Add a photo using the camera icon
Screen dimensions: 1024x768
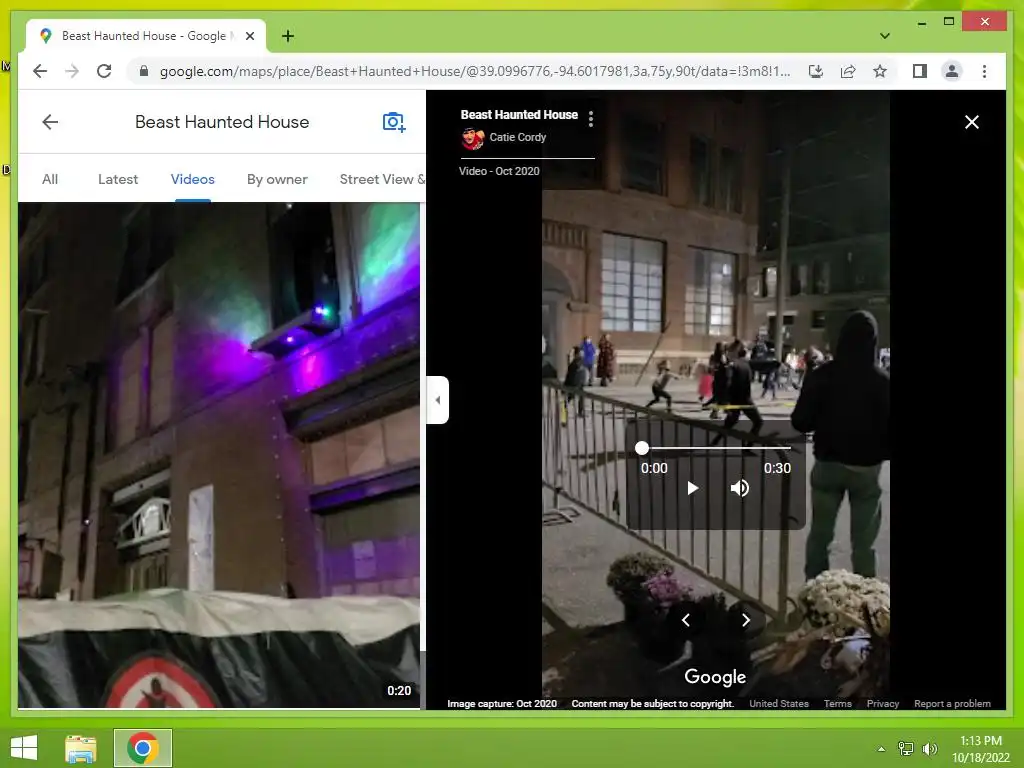(394, 122)
